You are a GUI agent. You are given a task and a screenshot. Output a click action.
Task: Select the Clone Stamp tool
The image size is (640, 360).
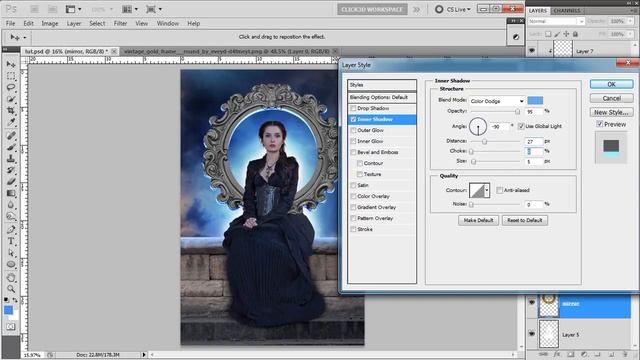point(11,158)
